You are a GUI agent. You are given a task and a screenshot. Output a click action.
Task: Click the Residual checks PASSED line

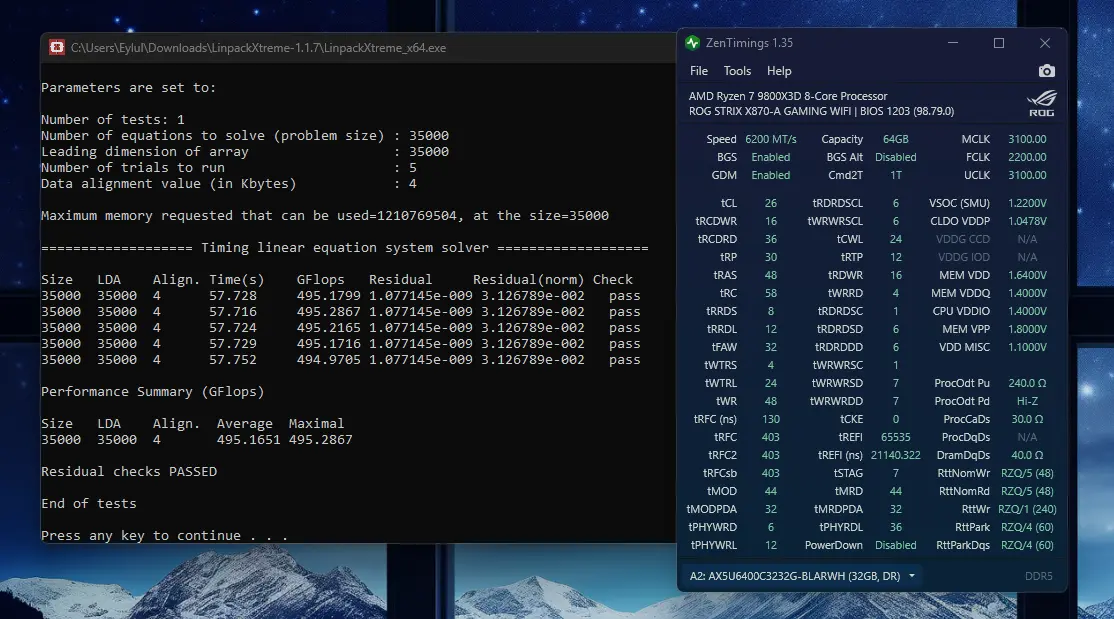pos(129,472)
